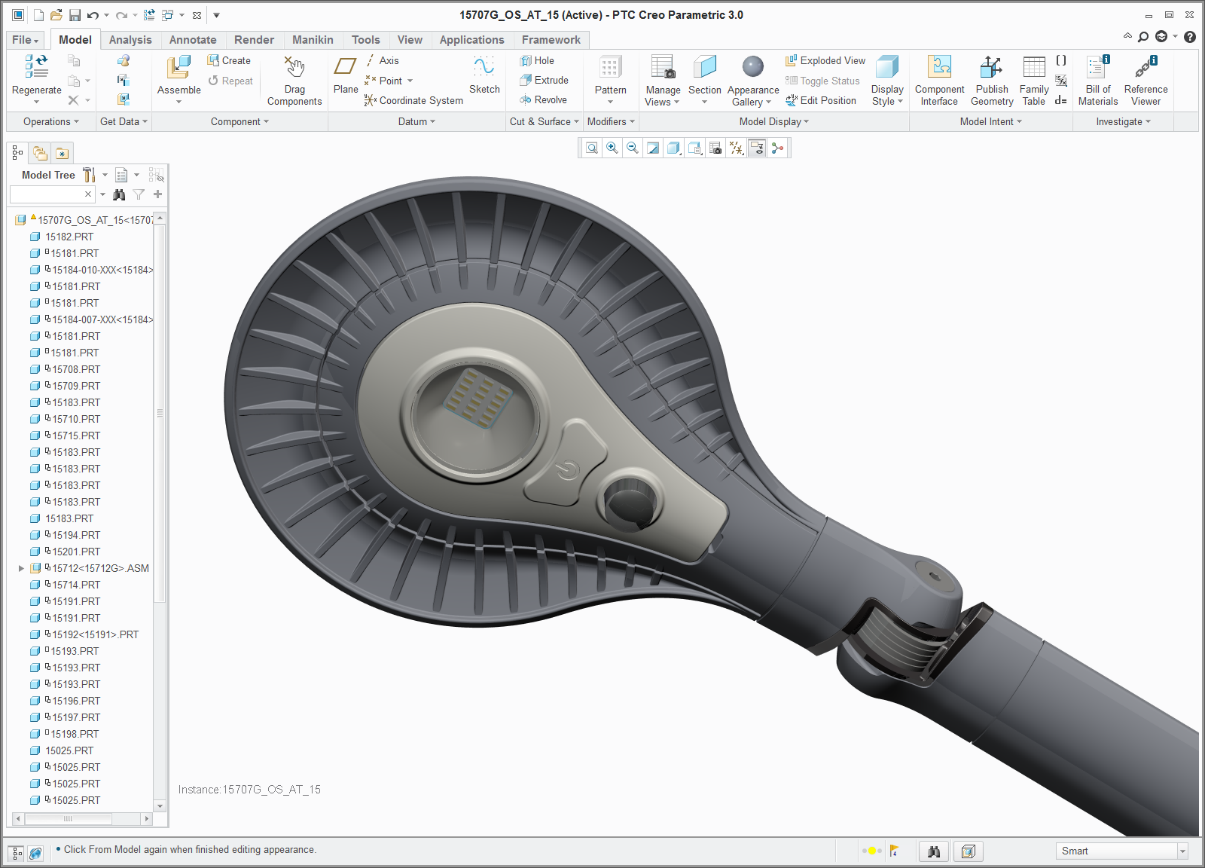
Task: Open the File menu
Action: [x=25, y=40]
